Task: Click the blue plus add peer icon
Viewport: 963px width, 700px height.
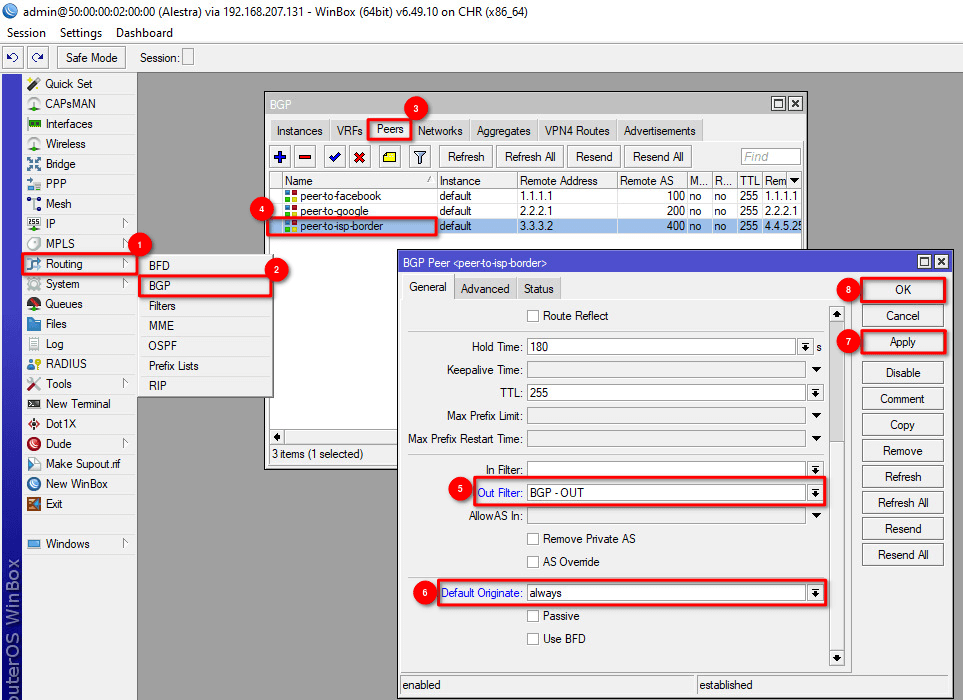Action: 280,157
